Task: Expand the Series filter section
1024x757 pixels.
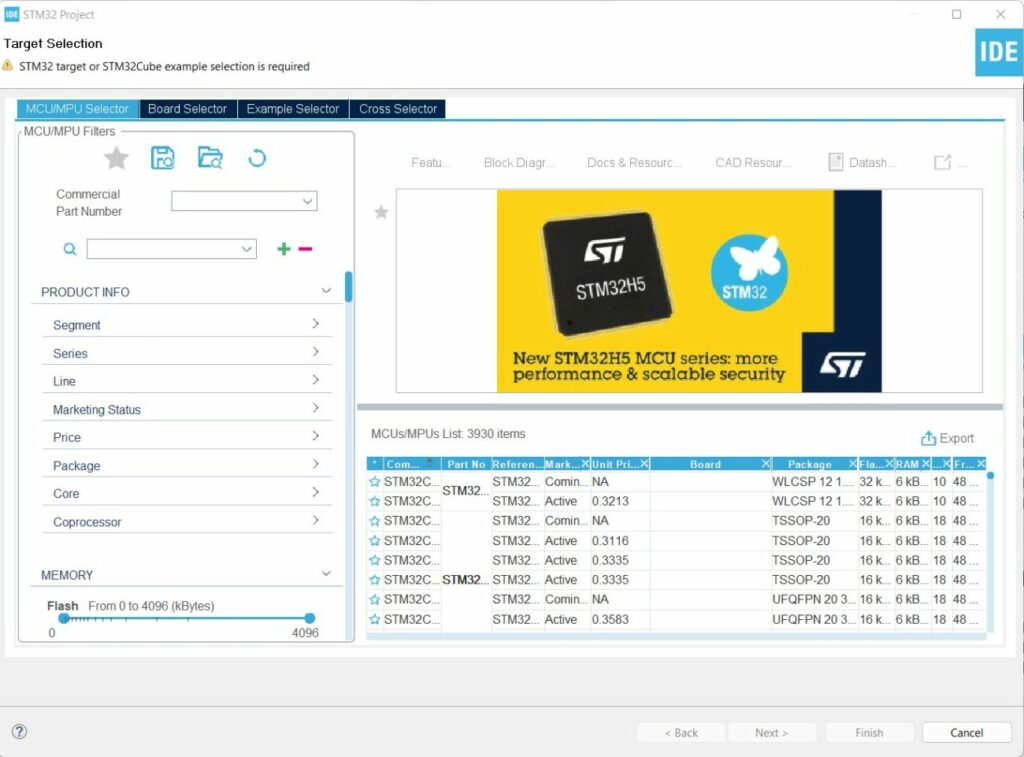Action: pyautogui.click(x=315, y=353)
